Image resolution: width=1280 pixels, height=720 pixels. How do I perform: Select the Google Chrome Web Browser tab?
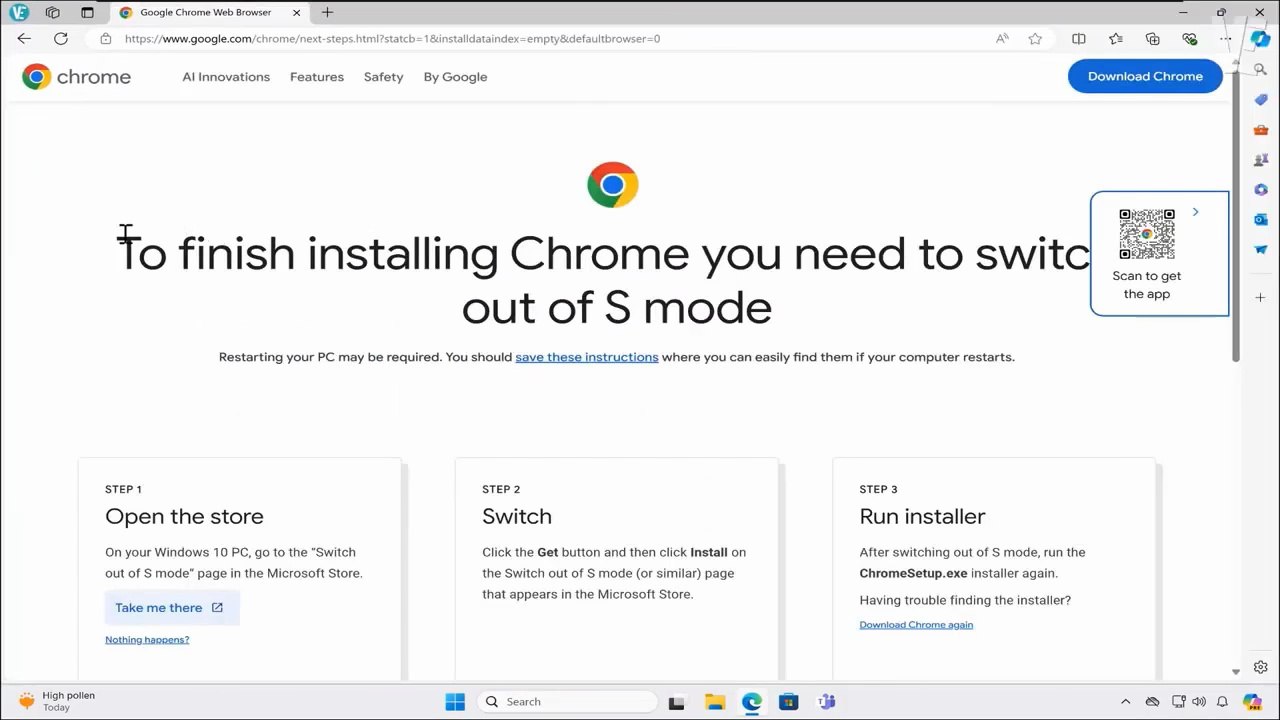206,13
